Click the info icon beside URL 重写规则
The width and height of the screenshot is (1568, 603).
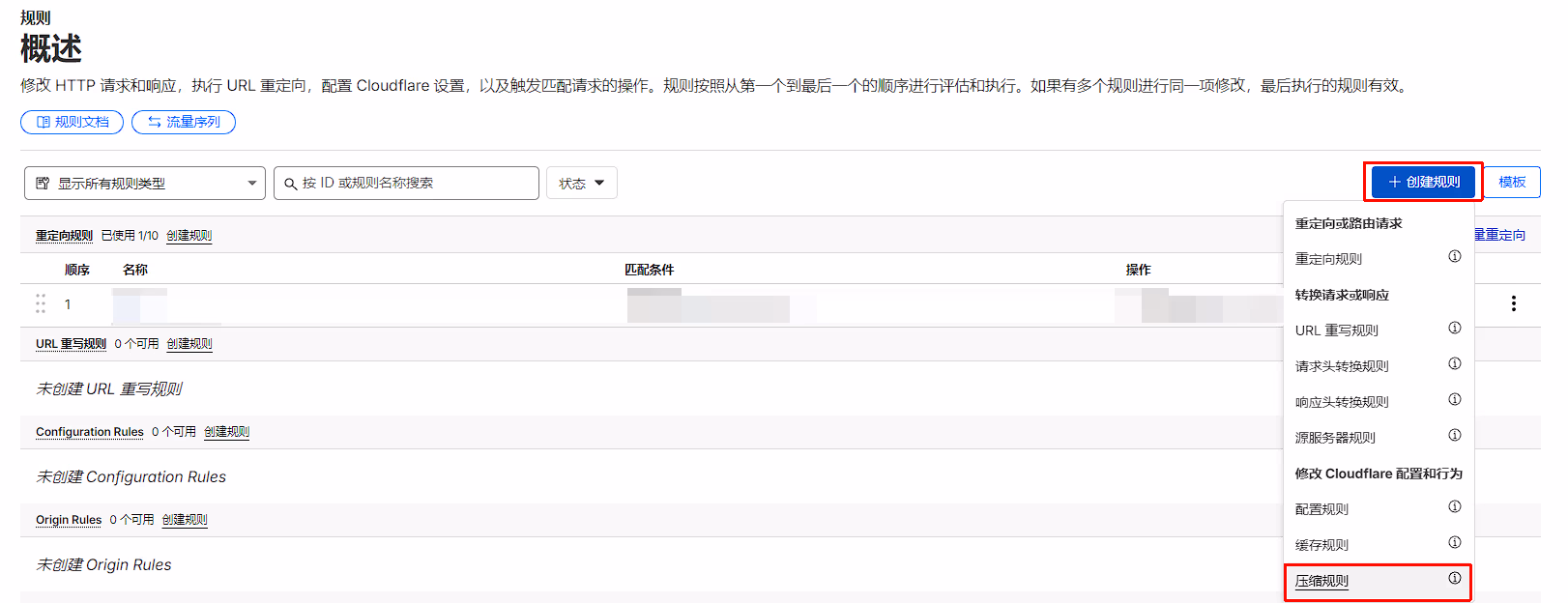tap(1454, 328)
